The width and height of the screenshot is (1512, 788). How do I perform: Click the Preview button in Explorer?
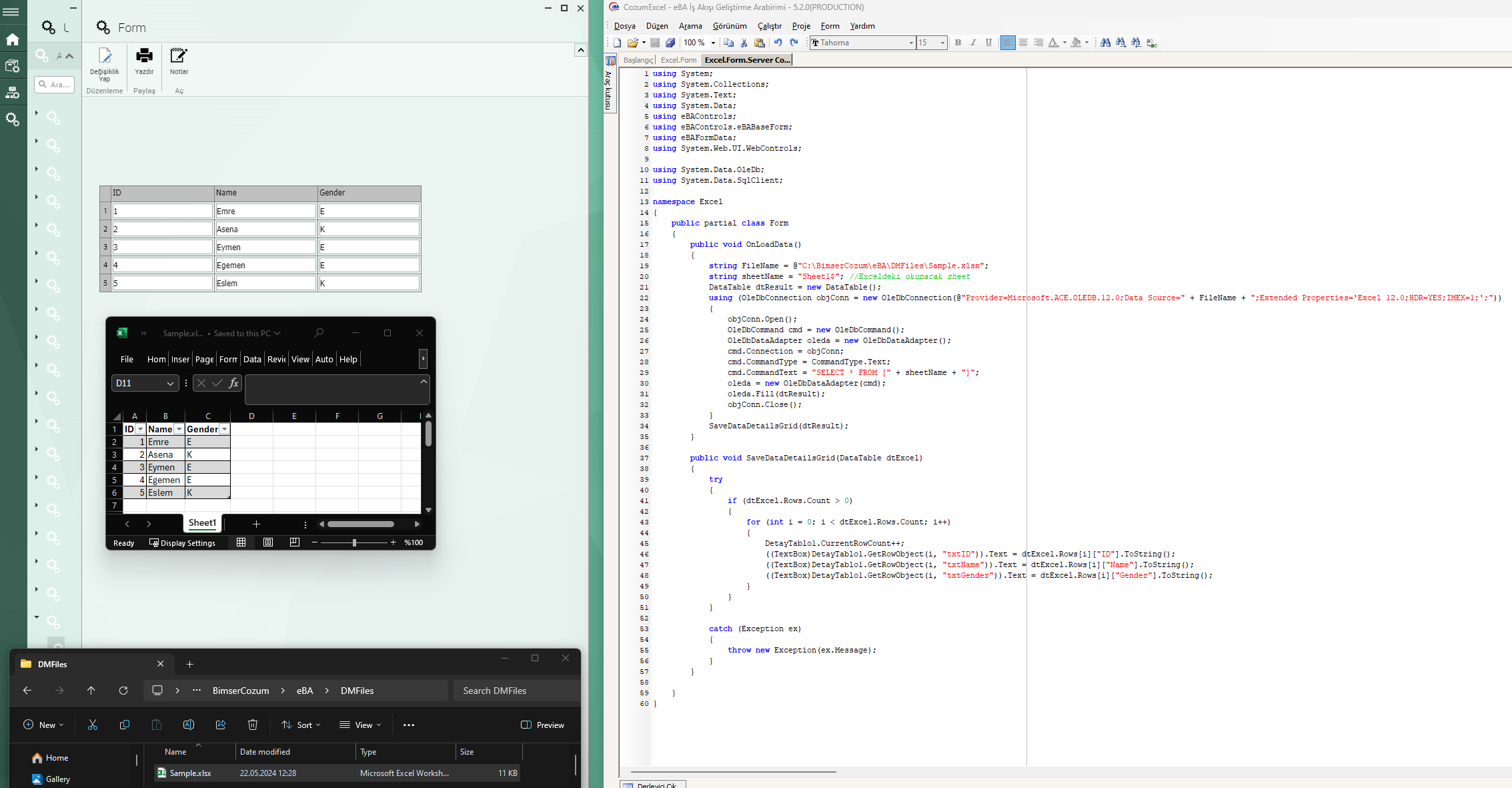542,725
